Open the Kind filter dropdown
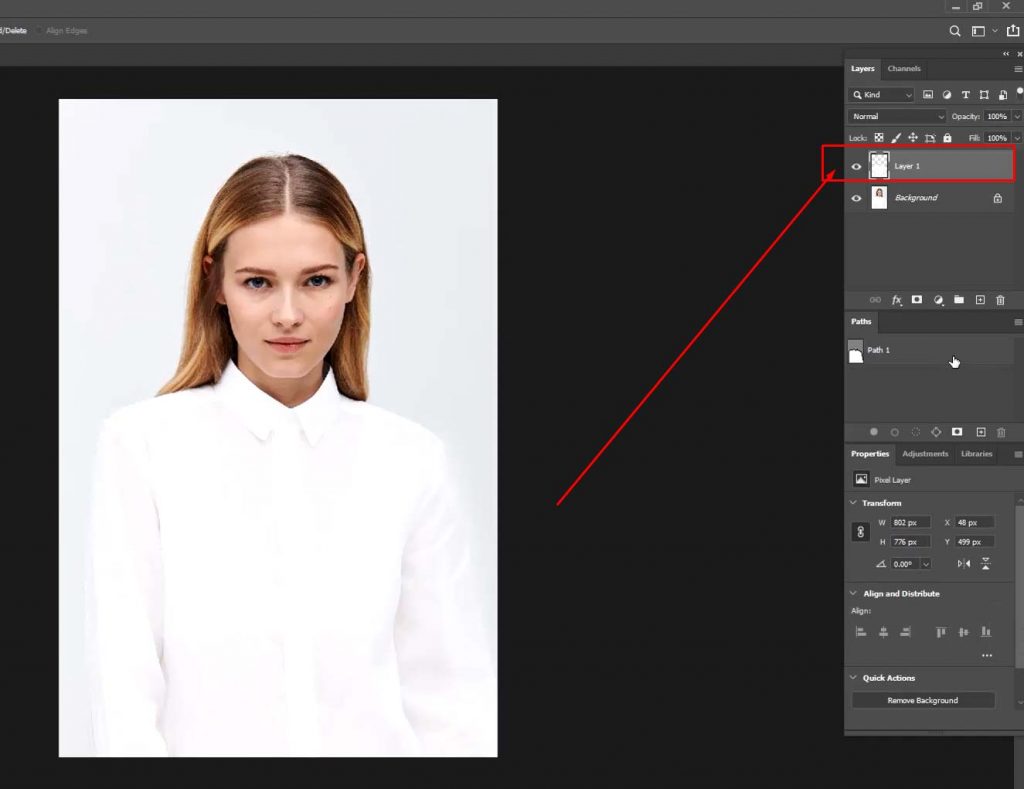The image size is (1024, 789). 880,94
